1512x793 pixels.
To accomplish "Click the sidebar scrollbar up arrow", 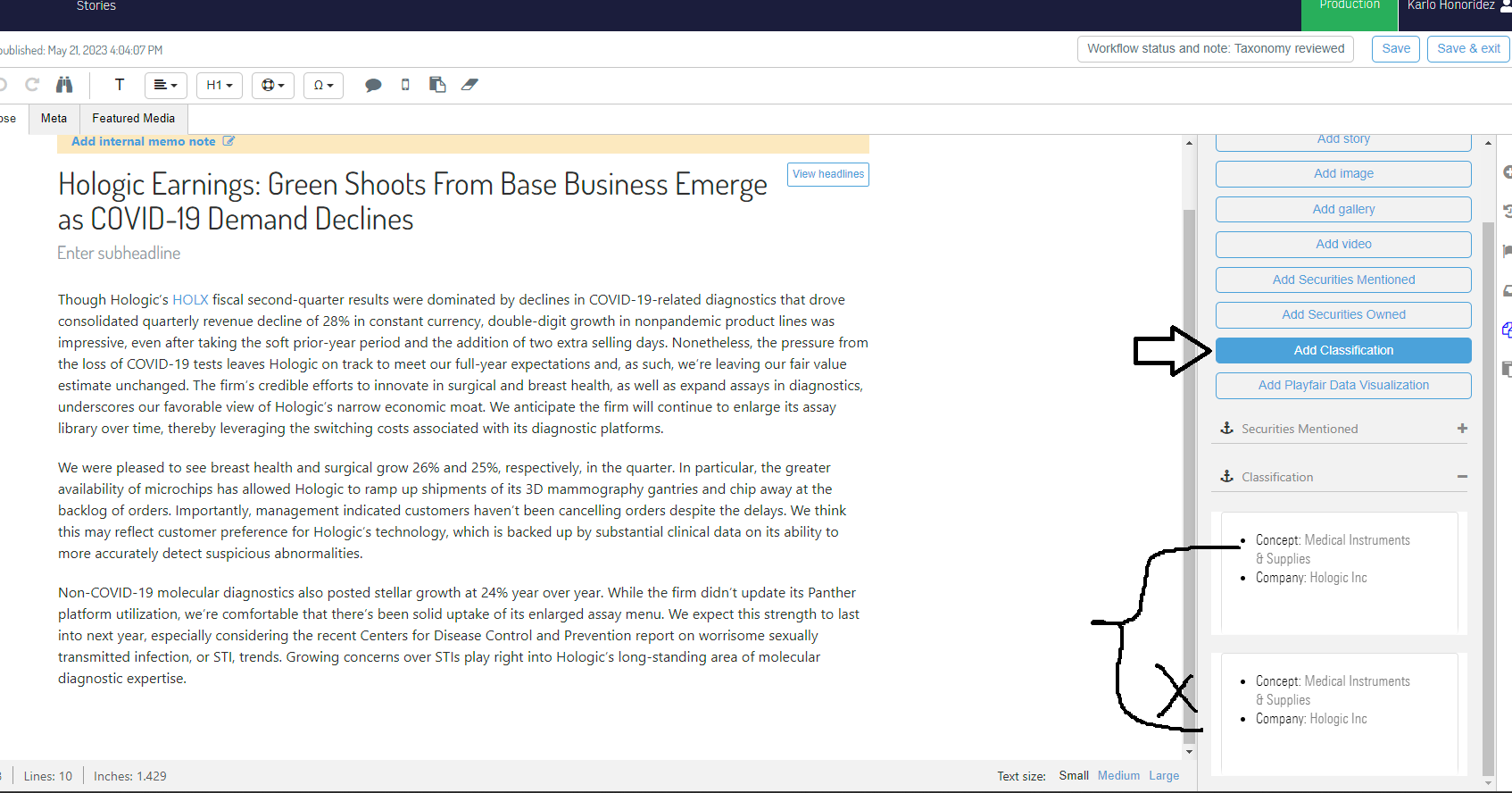I will coord(1488,143).
